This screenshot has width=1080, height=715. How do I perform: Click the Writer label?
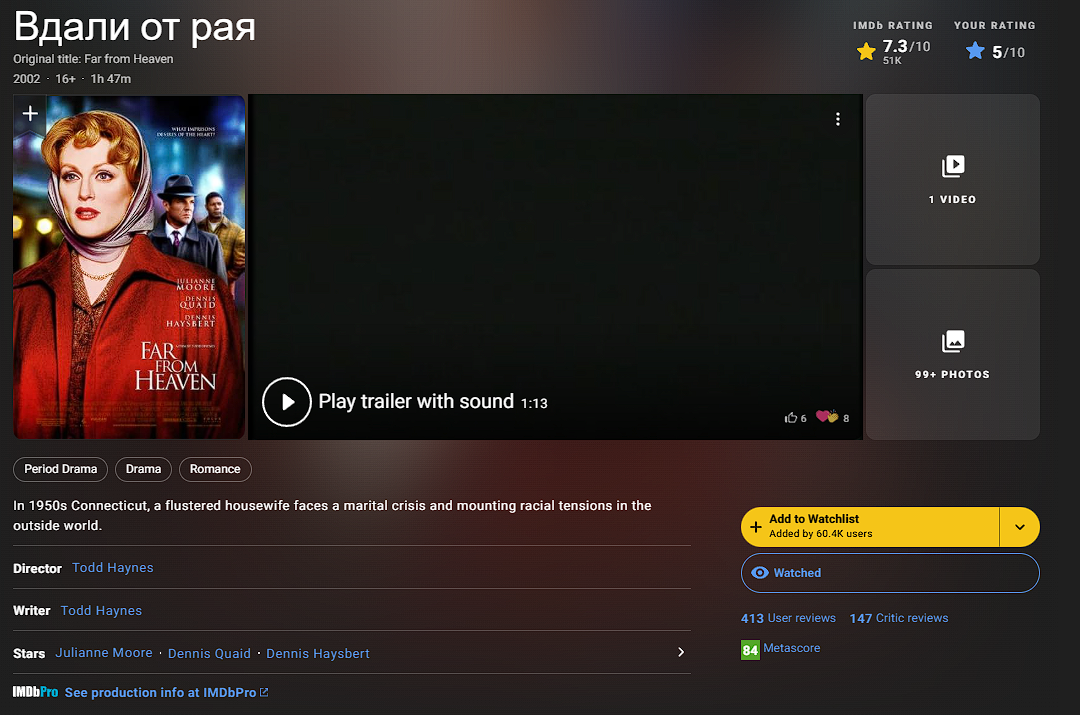pos(32,610)
